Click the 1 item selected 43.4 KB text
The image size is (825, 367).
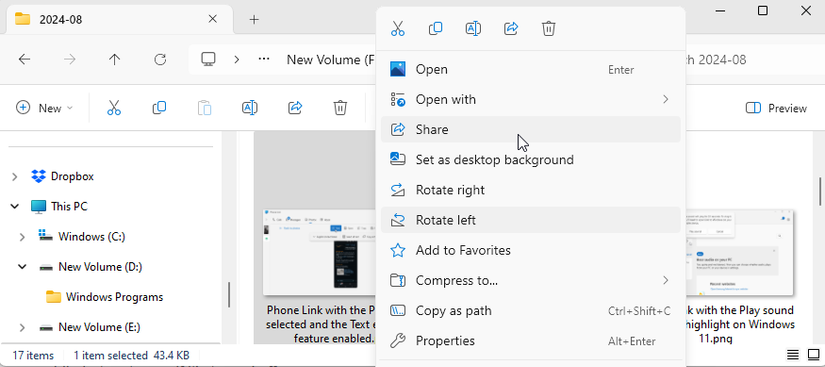(132, 355)
